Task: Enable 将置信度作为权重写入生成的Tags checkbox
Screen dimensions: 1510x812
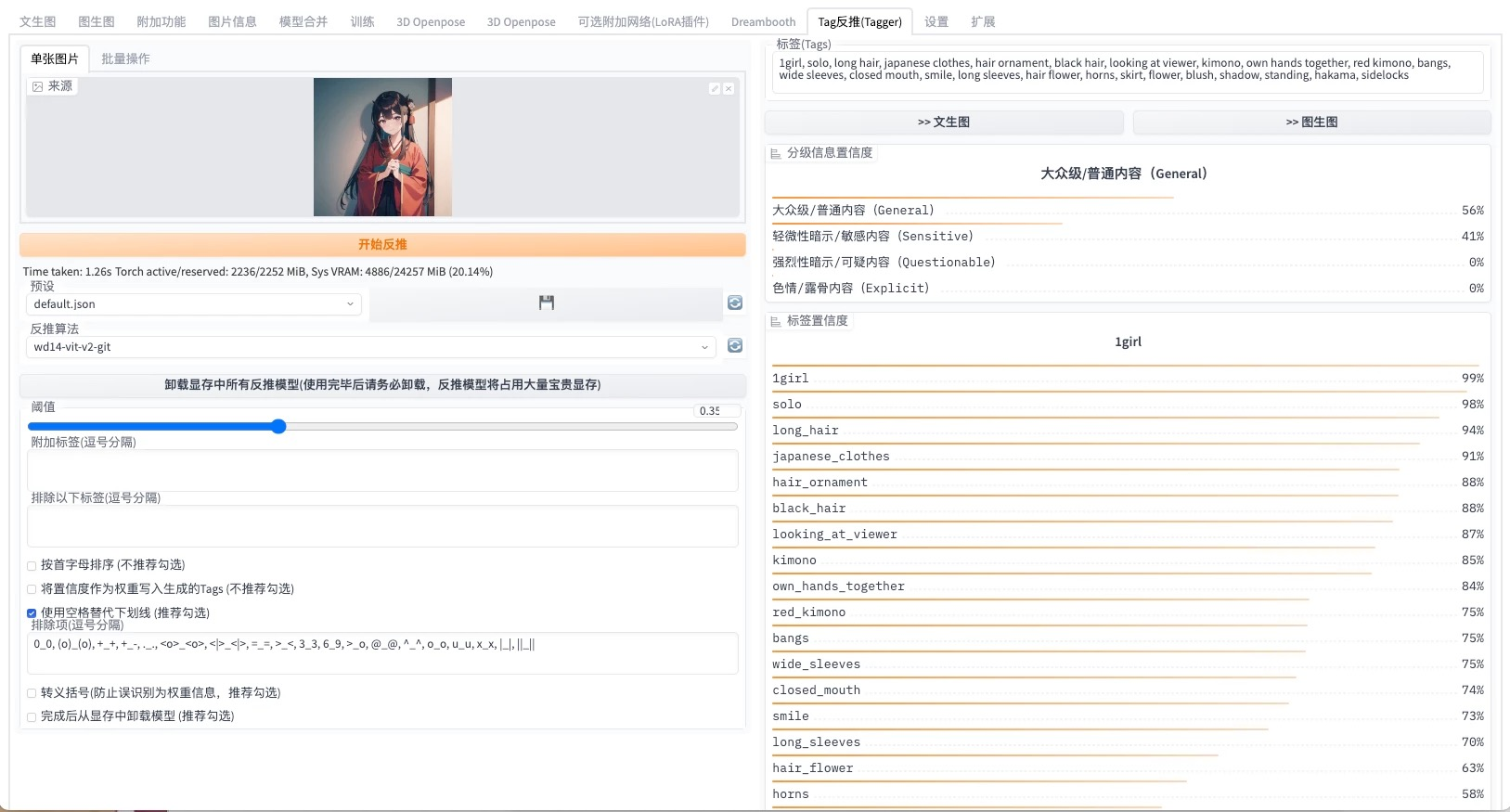Action: (x=32, y=589)
